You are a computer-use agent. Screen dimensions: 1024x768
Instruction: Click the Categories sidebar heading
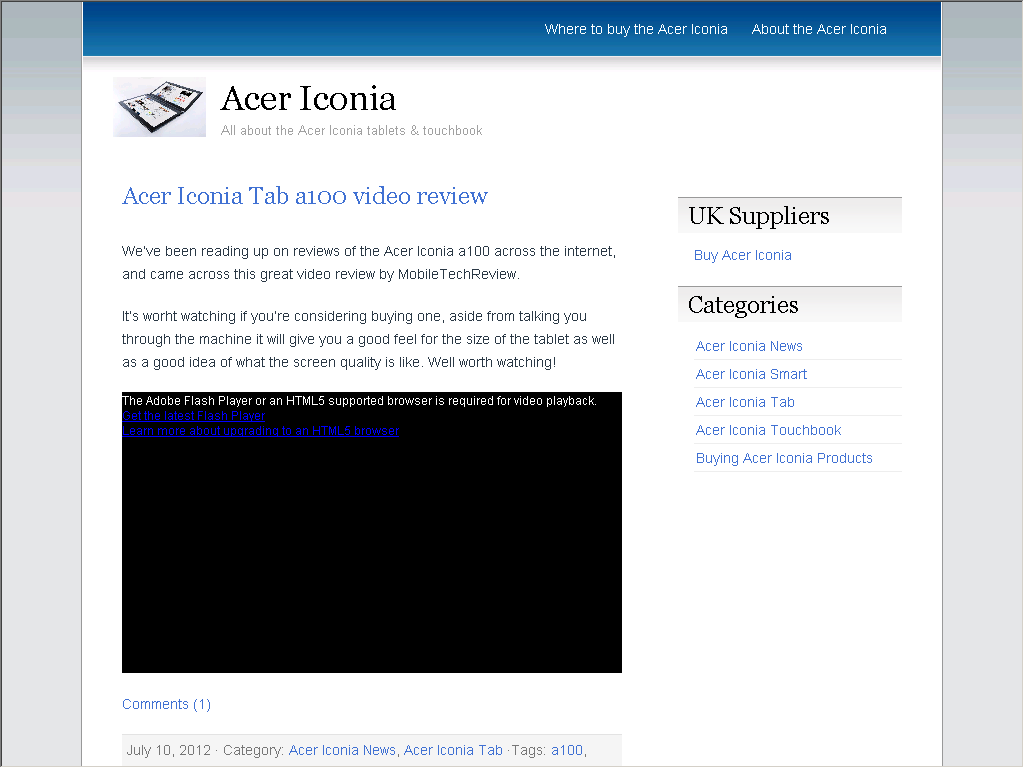coord(743,305)
